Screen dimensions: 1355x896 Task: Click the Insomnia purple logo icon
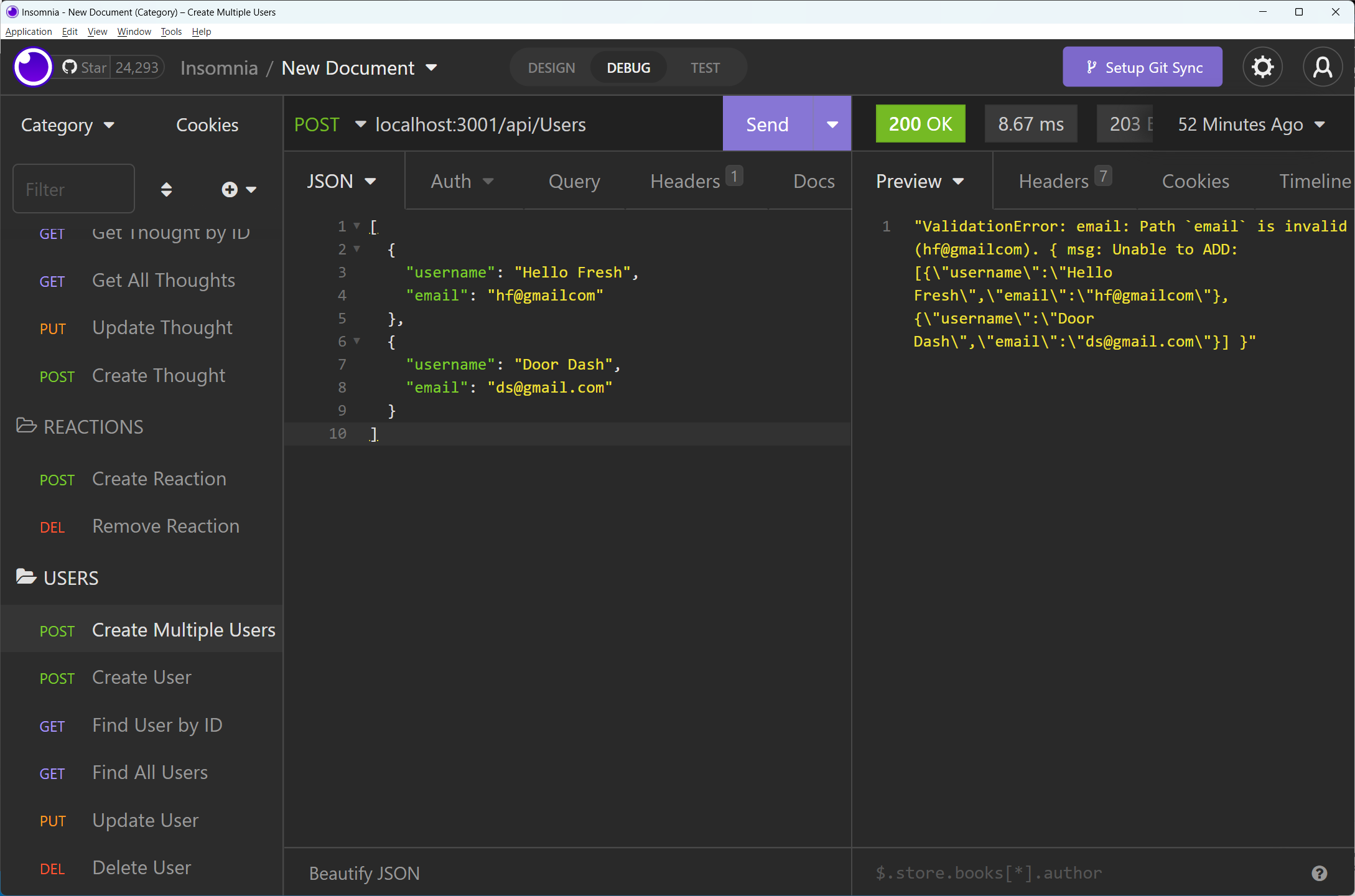33,67
